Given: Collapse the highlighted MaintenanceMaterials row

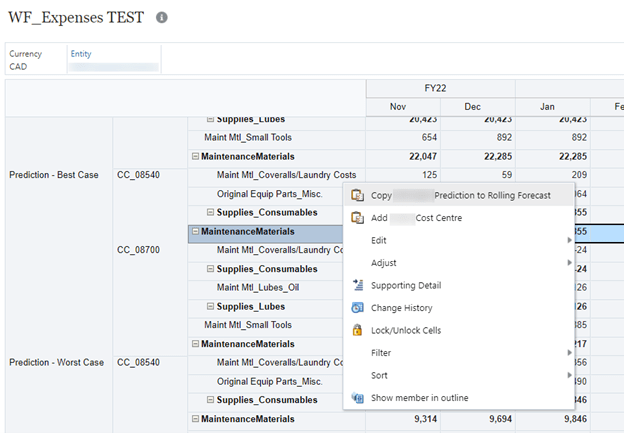Looking at the screenshot, I should click(196, 231).
